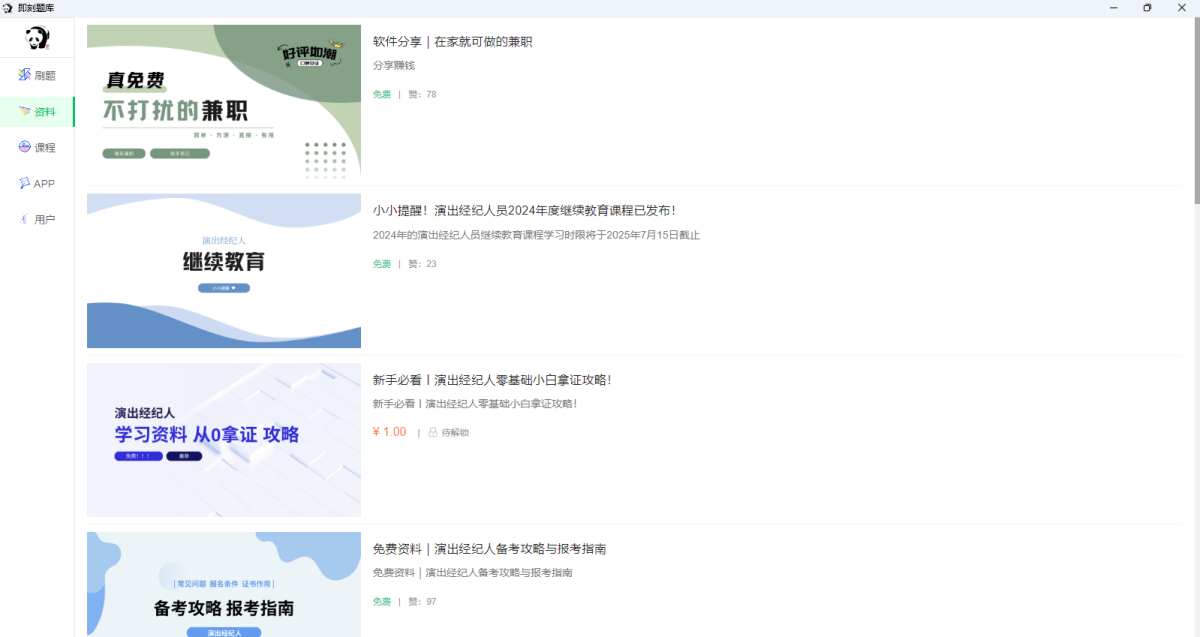Open article 软件分享｜在家就可做的兼职
Viewport: 1200px width, 637px height.
[x=452, y=42]
